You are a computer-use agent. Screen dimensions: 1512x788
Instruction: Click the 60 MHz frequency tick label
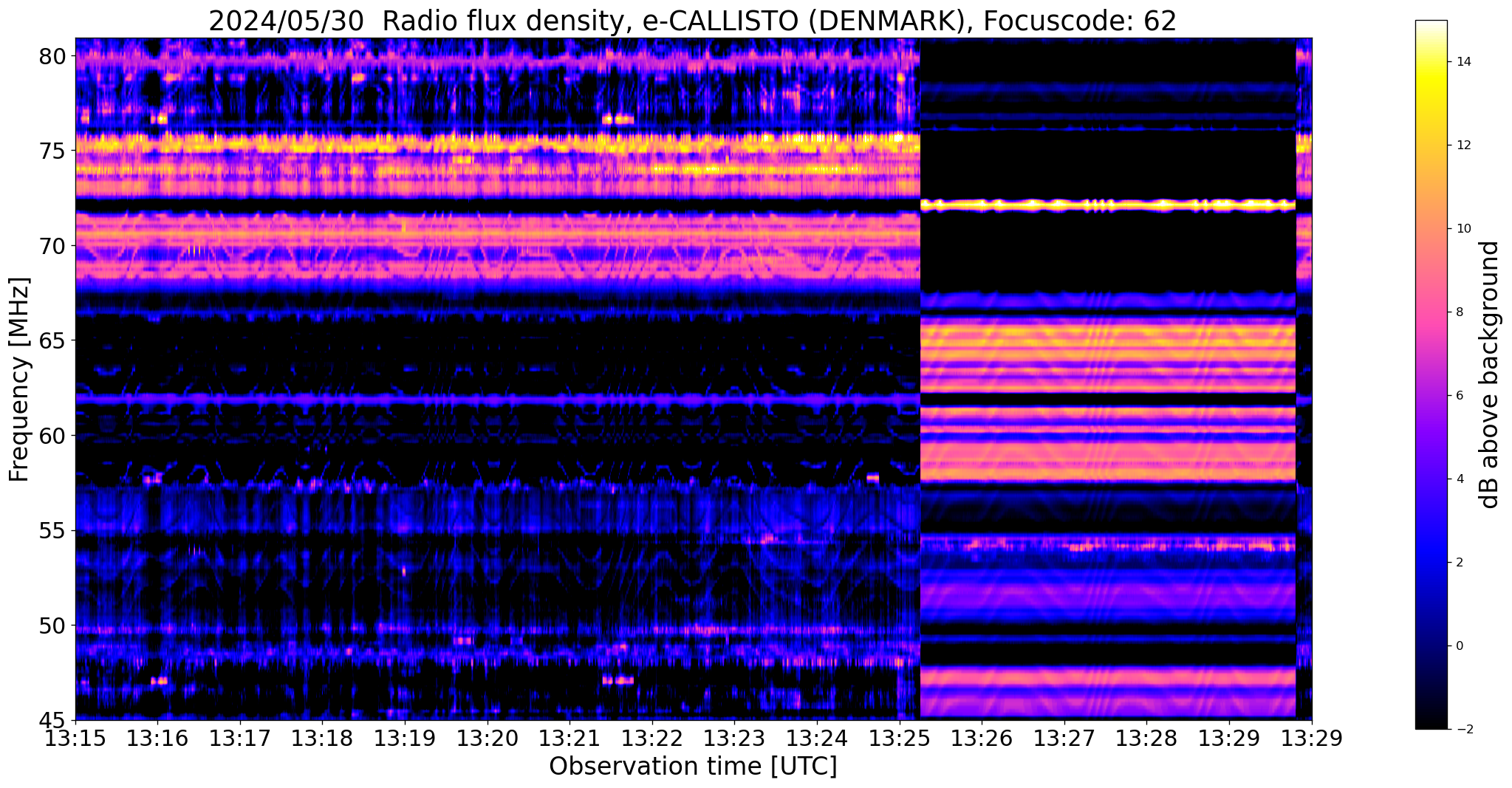52,436
